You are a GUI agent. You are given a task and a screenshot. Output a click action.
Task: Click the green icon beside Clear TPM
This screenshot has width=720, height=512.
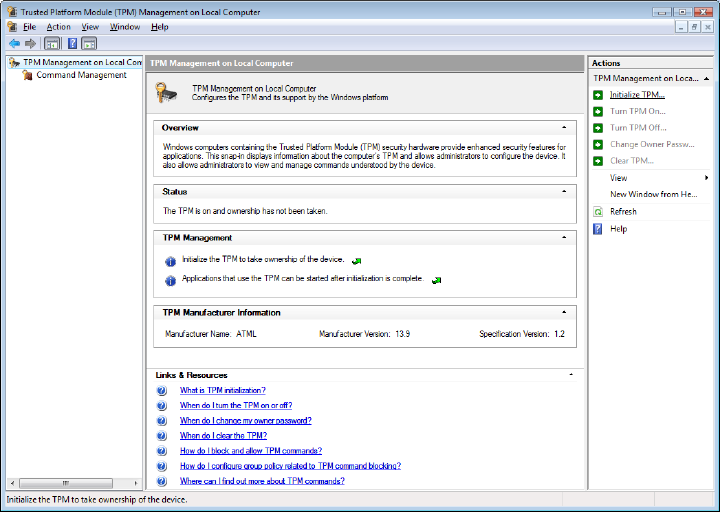pos(598,161)
